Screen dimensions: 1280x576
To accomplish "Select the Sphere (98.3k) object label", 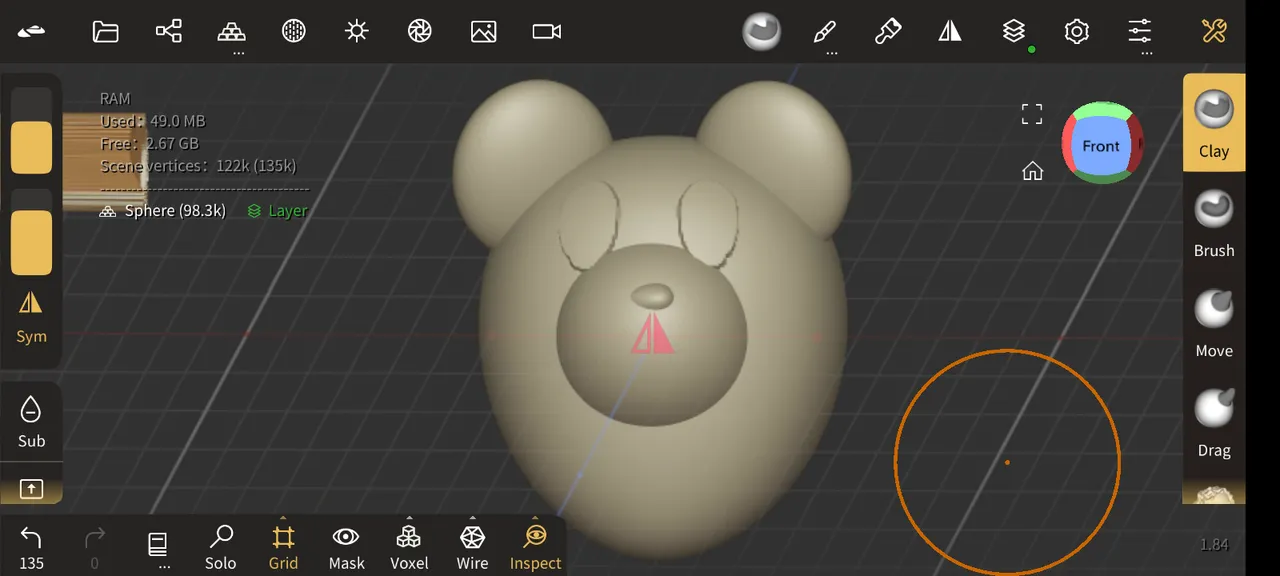I will pyautogui.click(x=163, y=211).
